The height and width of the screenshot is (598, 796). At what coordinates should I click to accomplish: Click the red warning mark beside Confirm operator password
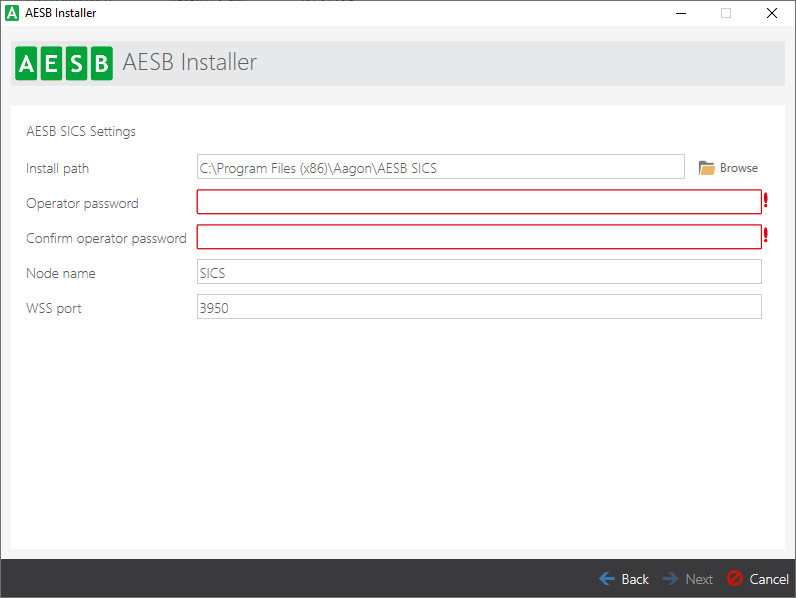[766, 236]
